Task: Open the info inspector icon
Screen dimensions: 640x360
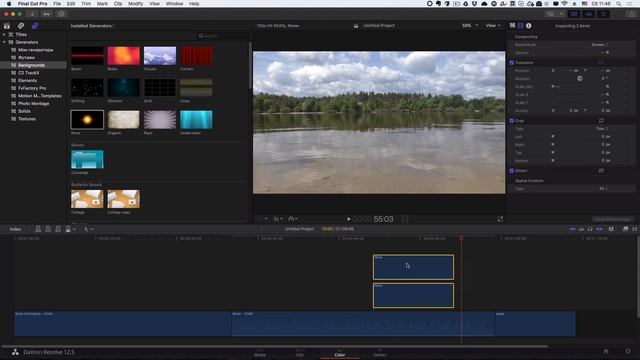Action: [x=529, y=26]
